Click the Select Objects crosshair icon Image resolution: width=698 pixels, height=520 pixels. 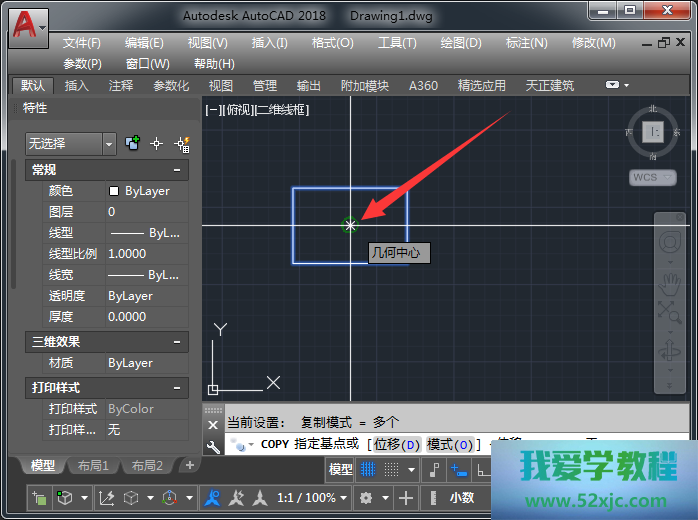tap(156, 144)
